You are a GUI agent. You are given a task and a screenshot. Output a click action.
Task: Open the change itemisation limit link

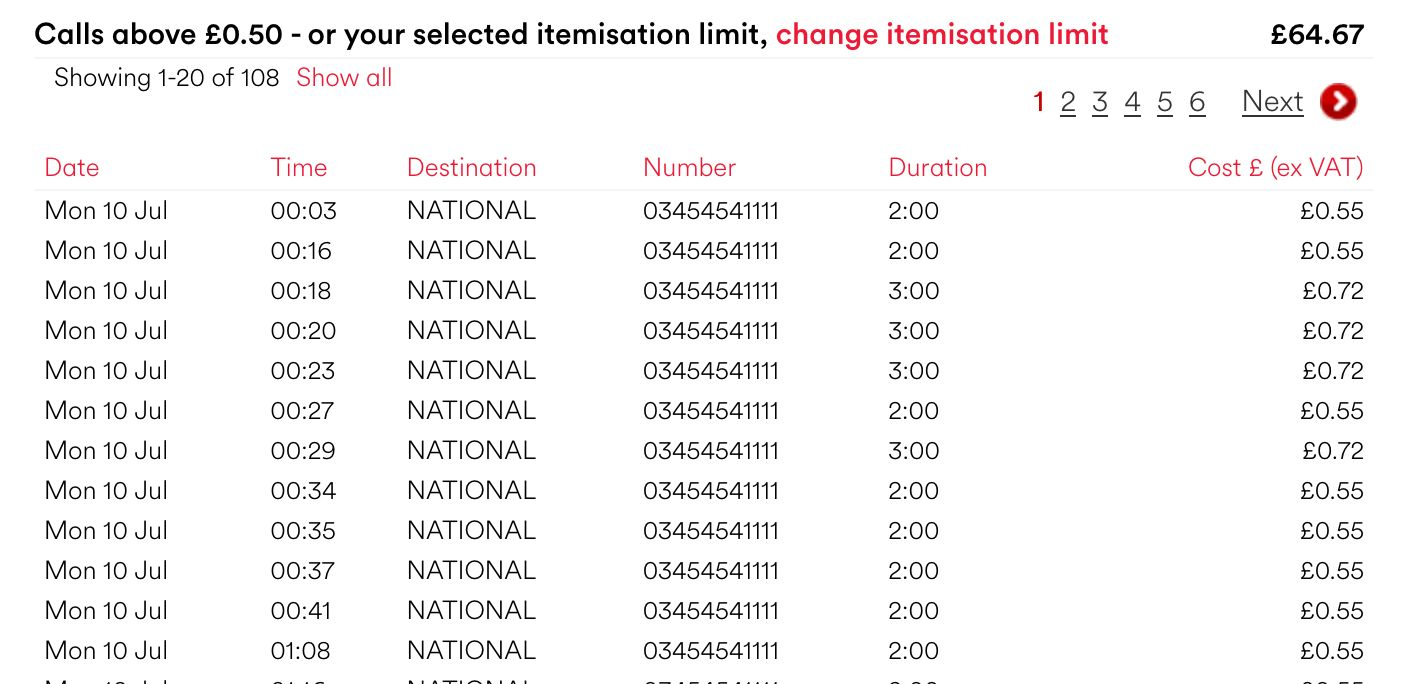pyautogui.click(x=942, y=34)
